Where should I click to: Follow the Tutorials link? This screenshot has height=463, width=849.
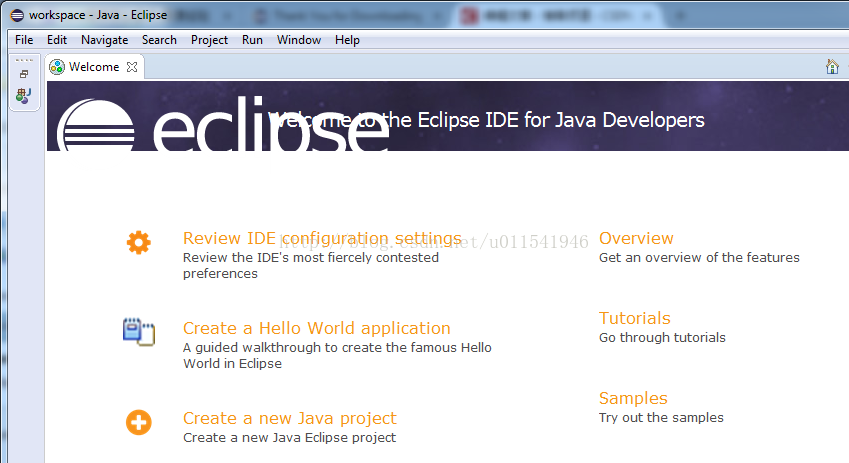point(634,318)
